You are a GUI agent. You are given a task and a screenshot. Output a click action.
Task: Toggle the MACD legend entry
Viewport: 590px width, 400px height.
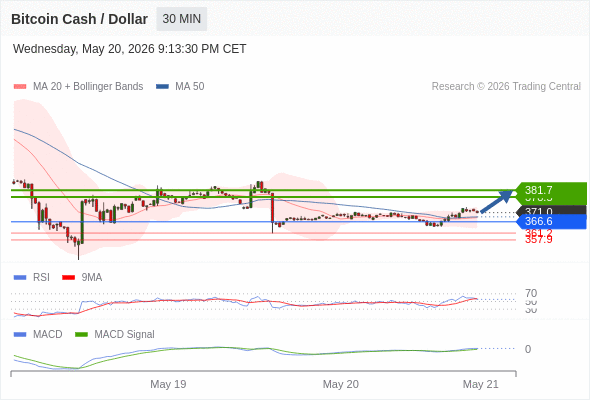(x=38, y=334)
